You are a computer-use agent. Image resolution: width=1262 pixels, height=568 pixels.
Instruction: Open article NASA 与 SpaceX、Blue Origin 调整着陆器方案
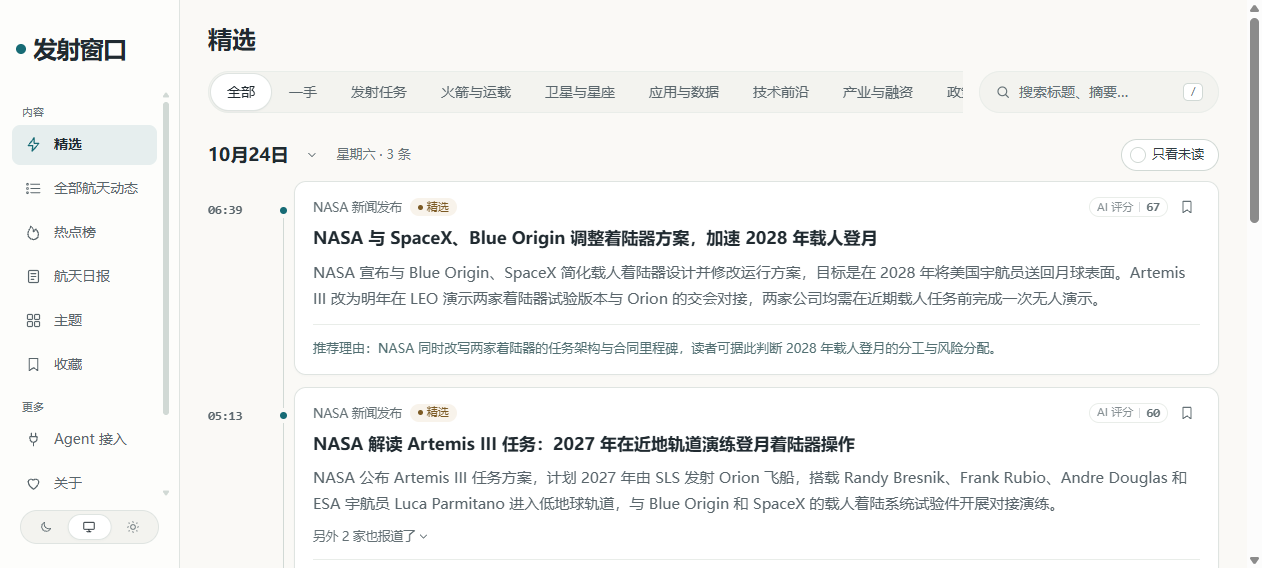coord(595,238)
